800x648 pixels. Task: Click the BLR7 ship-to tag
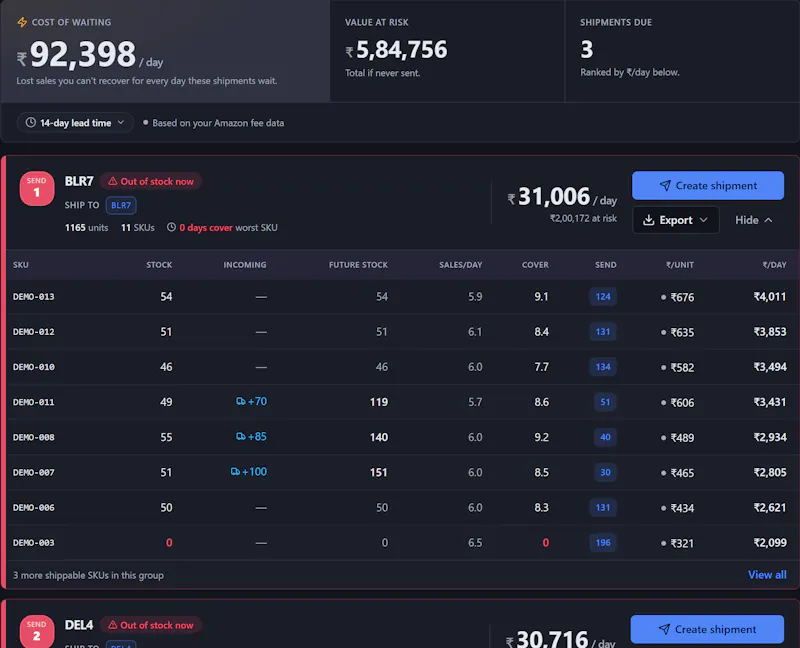click(x=121, y=205)
